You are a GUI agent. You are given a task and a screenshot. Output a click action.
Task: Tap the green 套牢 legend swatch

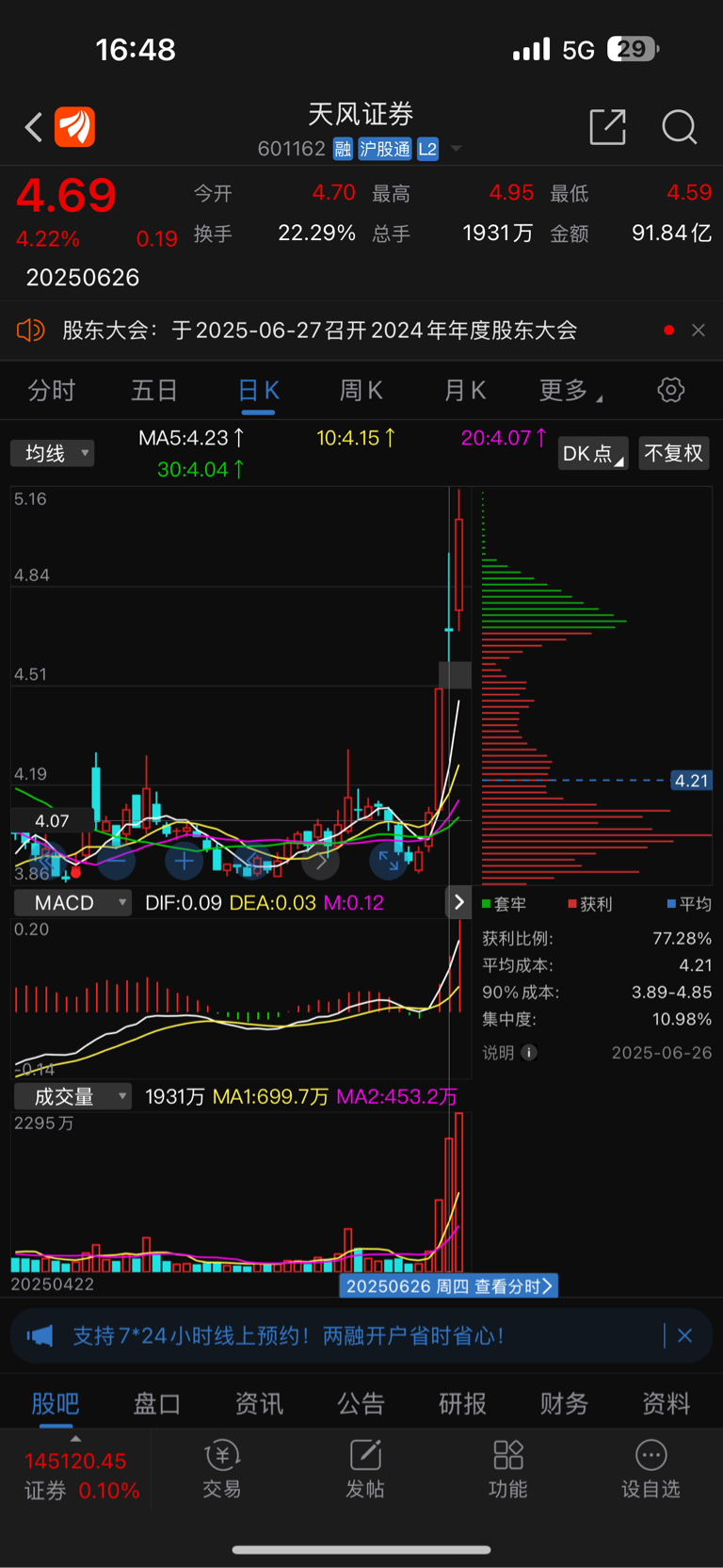coord(487,904)
